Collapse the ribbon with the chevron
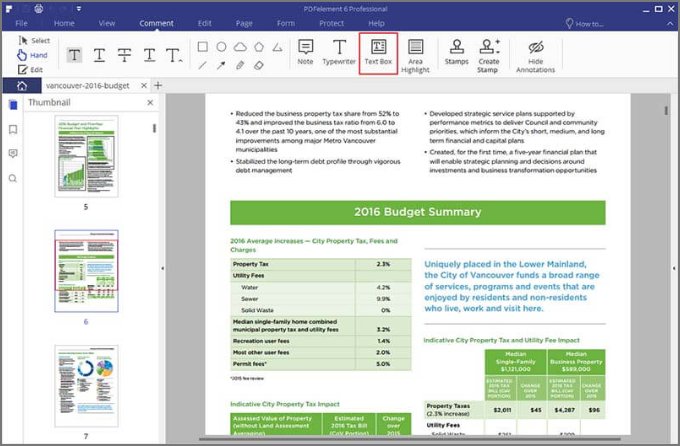 [670, 24]
